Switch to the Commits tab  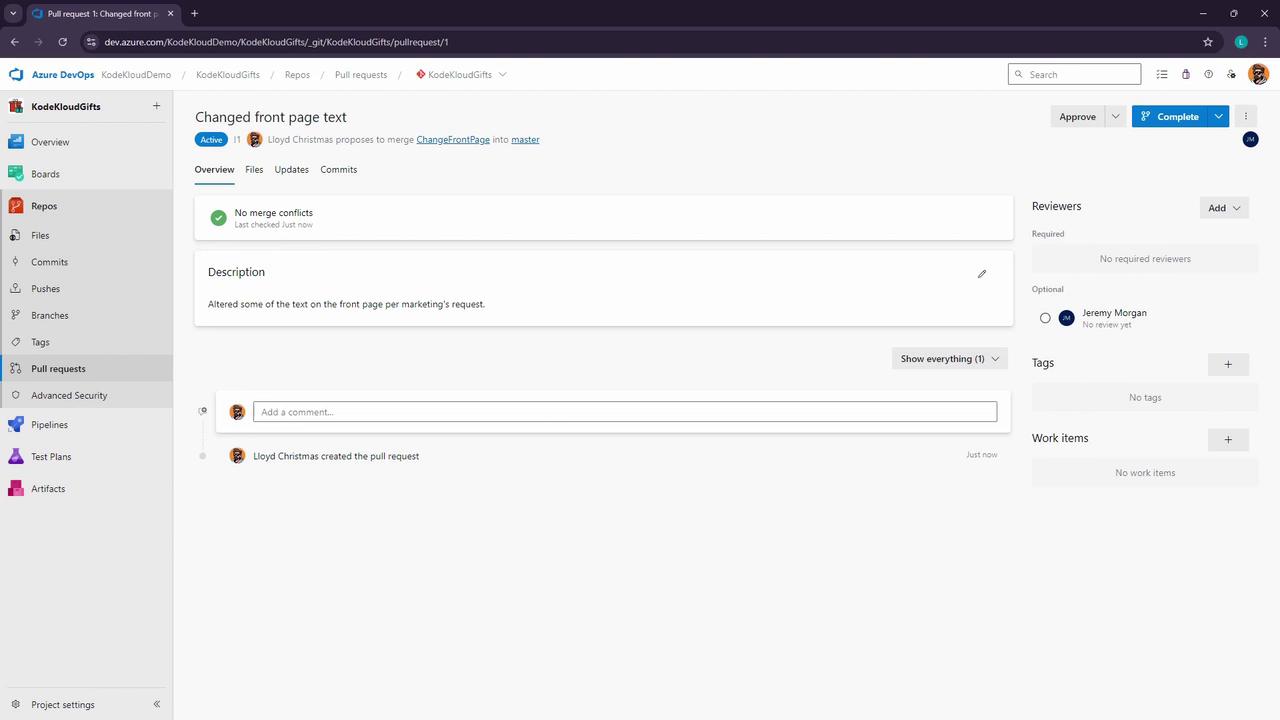tap(339, 169)
